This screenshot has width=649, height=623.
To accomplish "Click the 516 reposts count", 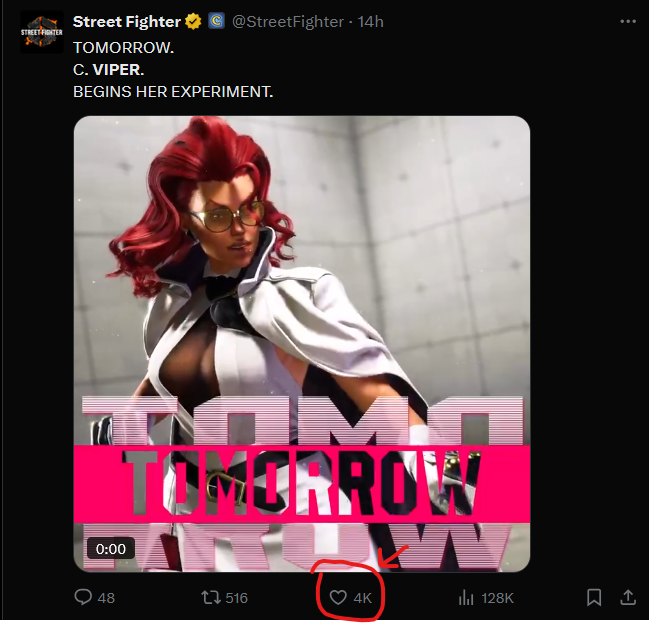I will click(x=237, y=598).
